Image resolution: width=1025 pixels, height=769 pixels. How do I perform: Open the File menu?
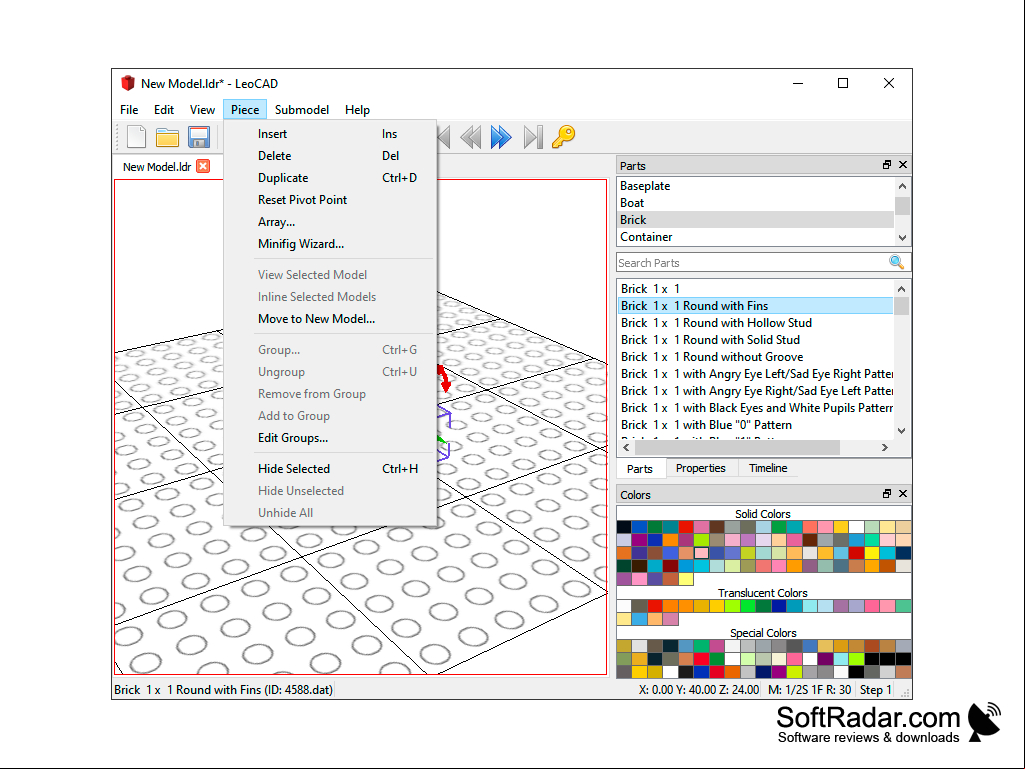coord(129,110)
